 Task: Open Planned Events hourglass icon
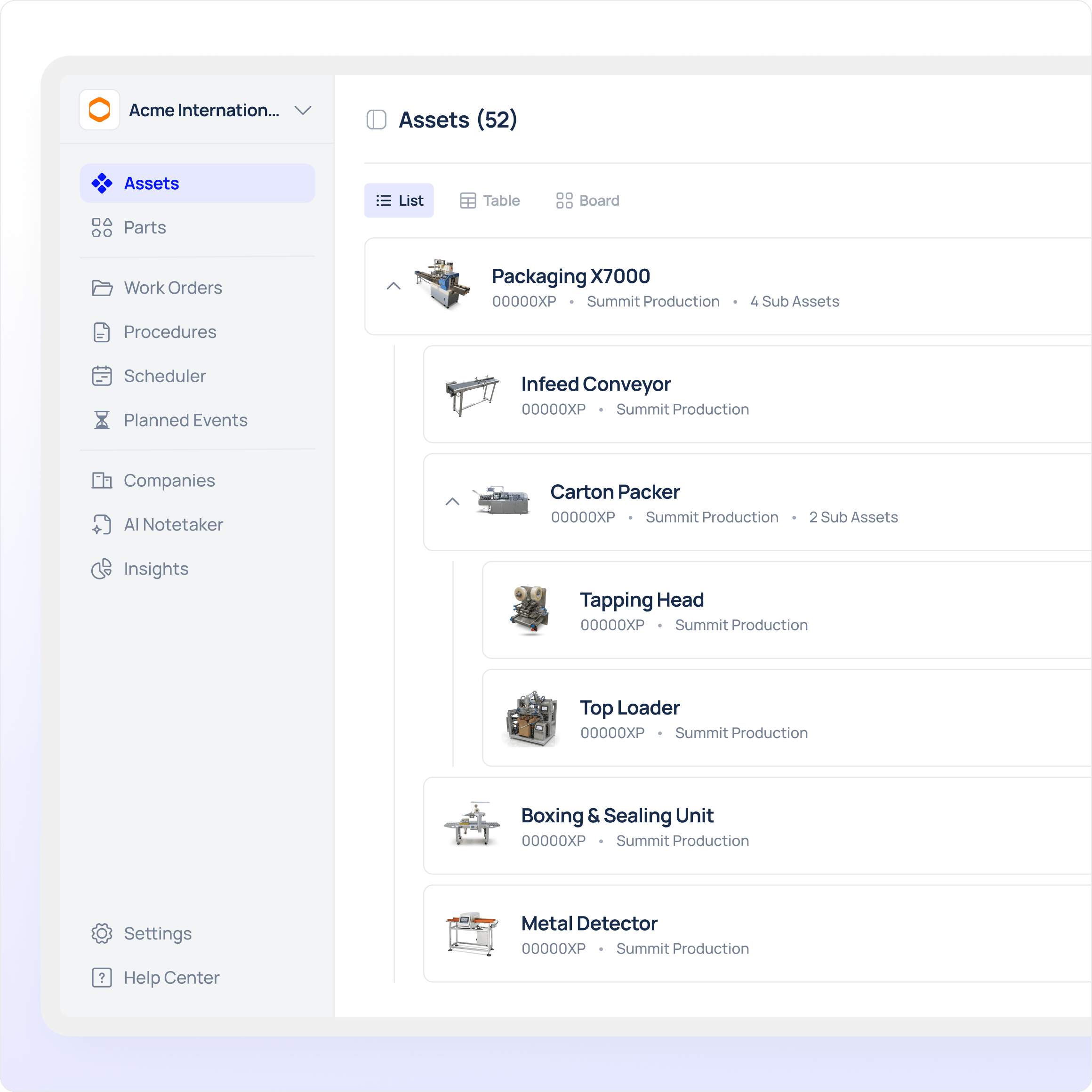tap(102, 420)
